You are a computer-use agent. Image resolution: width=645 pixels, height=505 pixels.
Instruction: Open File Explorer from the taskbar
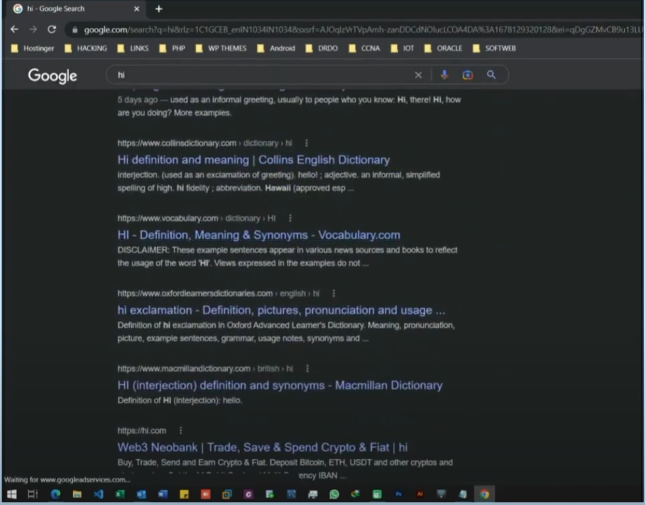(77, 494)
